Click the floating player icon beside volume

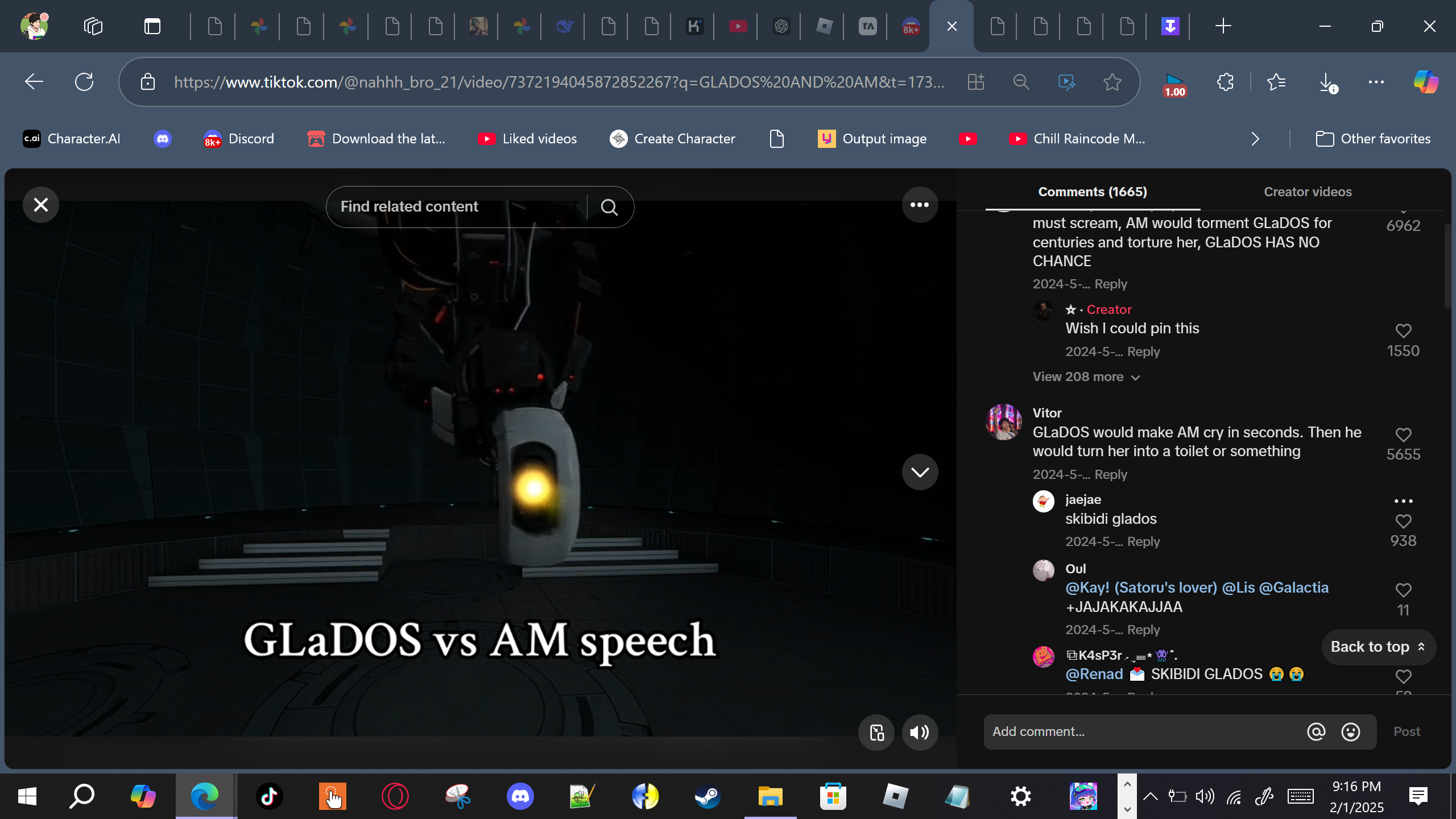point(876,733)
